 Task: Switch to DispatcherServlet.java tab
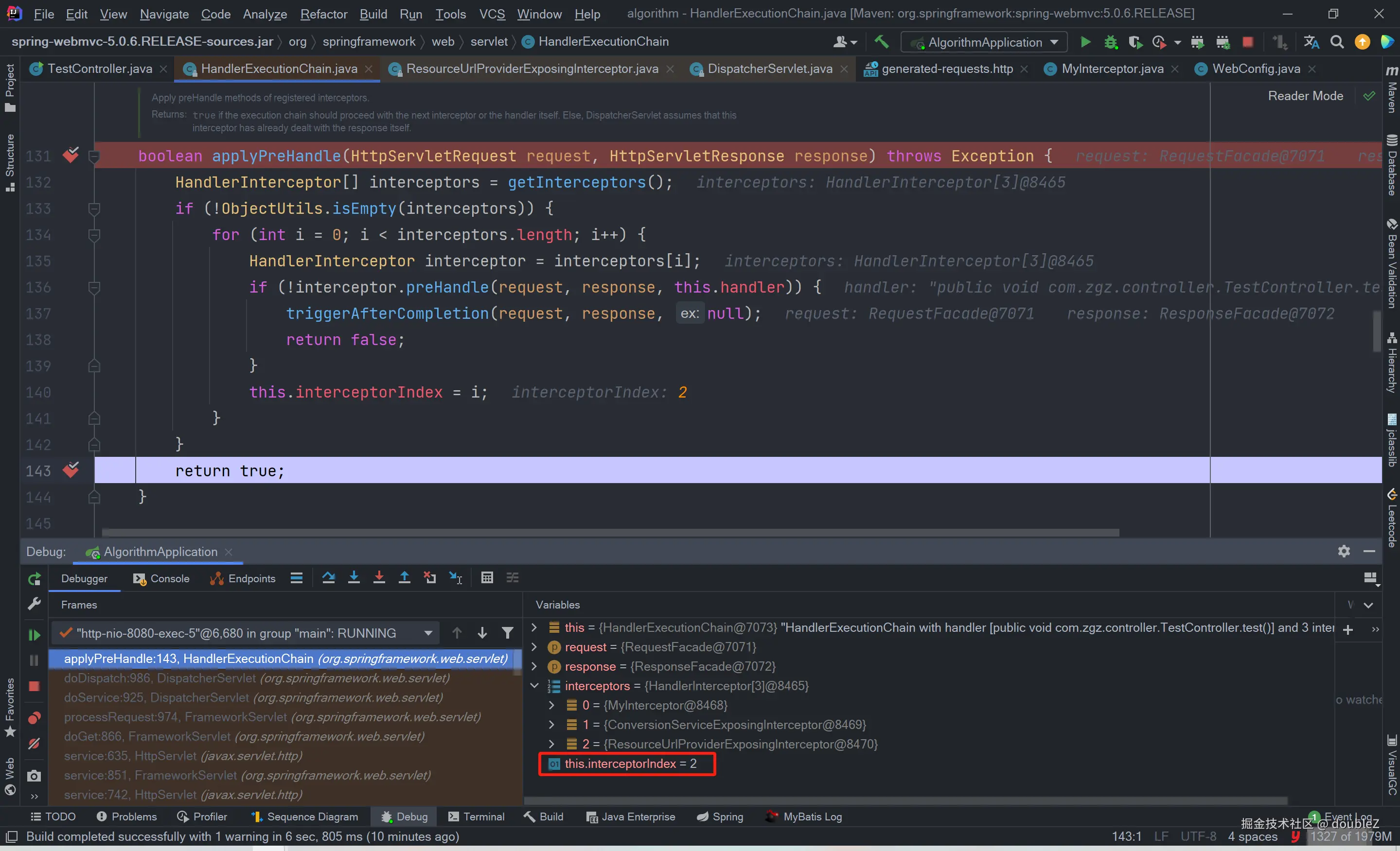coord(769,69)
